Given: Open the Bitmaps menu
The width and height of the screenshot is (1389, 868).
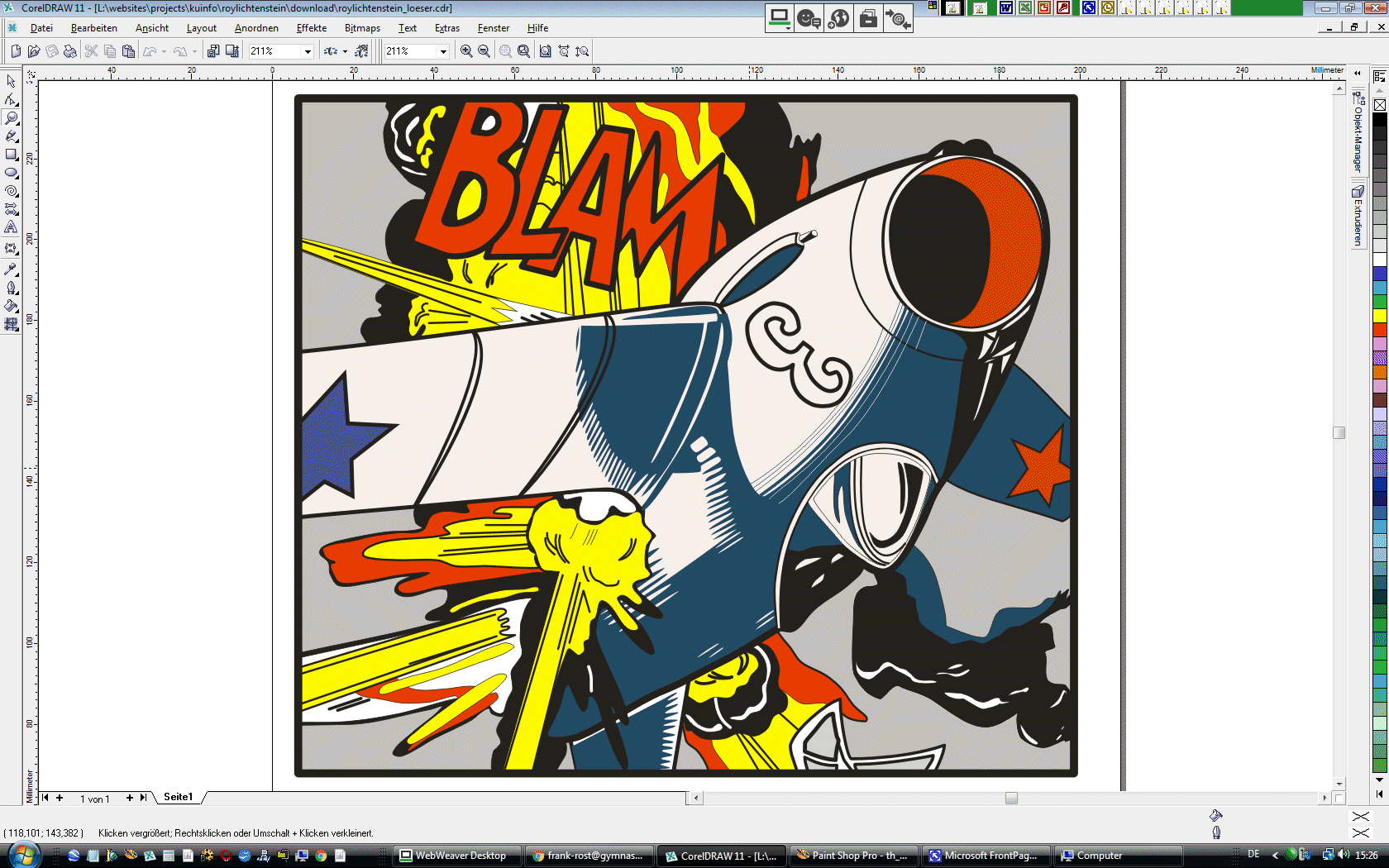Looking at the screenshot, I should click(362, 28).
